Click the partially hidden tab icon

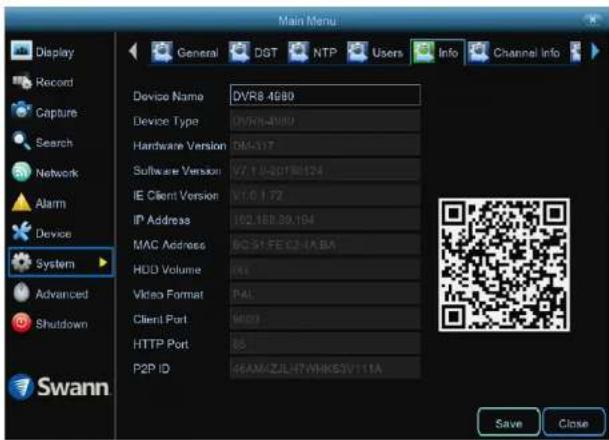[x=576, y=52]
